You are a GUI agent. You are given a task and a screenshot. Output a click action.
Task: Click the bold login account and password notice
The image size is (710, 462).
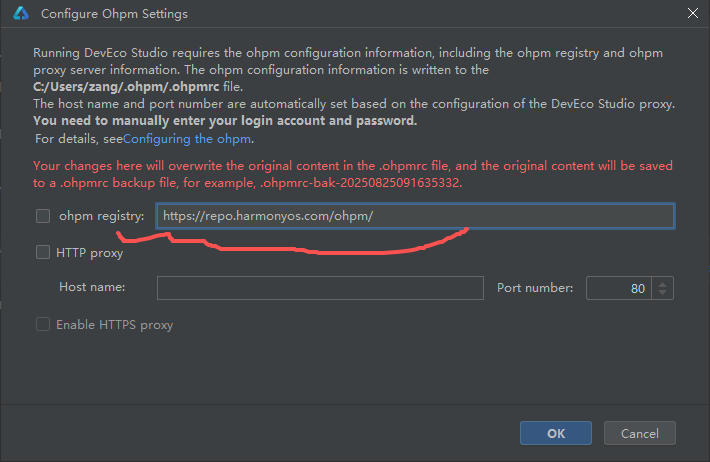(x=225, y=121)
